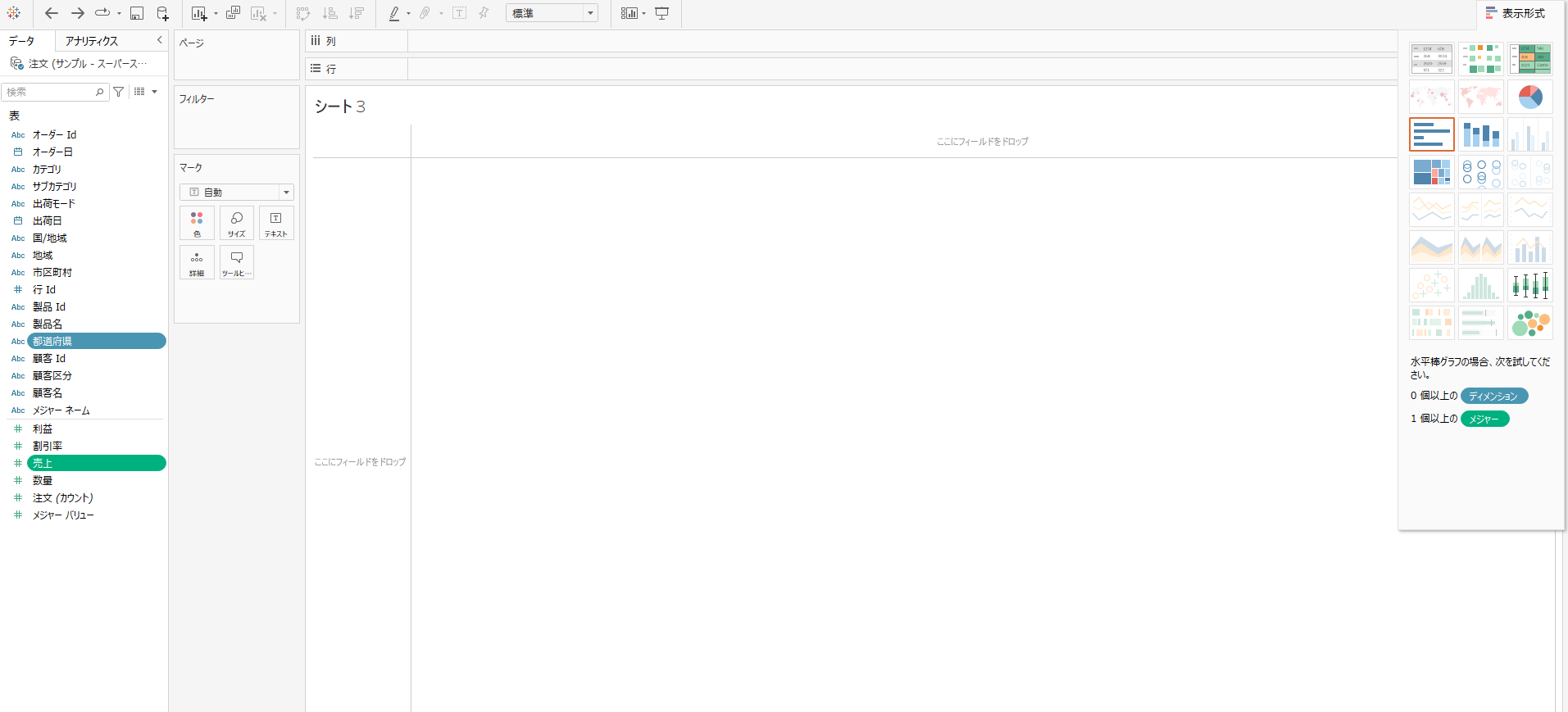
Task: Select the highlight table chart type
Action: [1530, 59]
